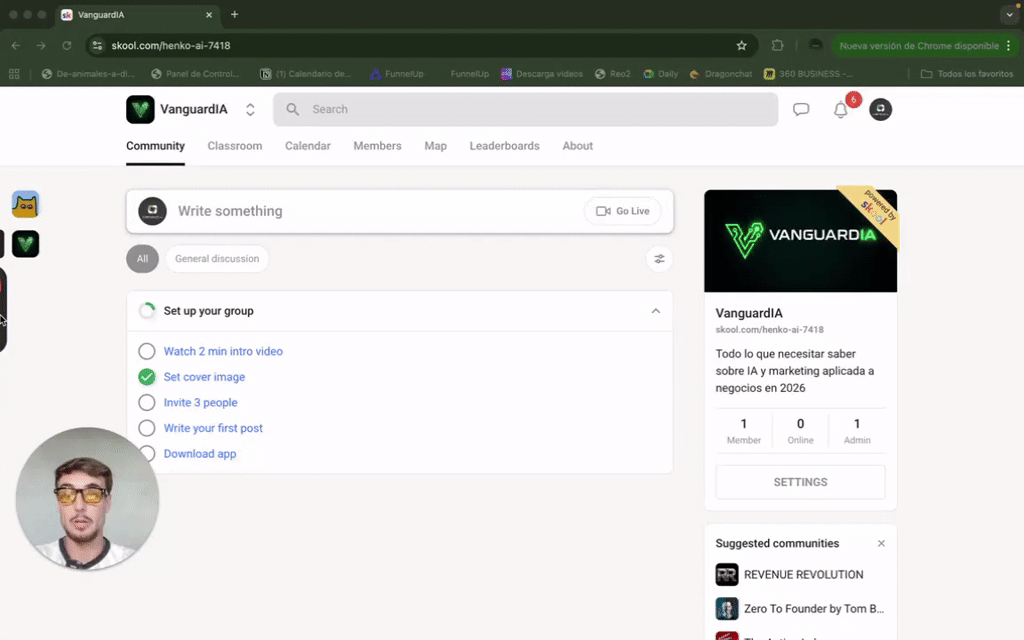Open the chat messages icon
The height and width of the screenshot is (640, 1024).
pos(801,109)
